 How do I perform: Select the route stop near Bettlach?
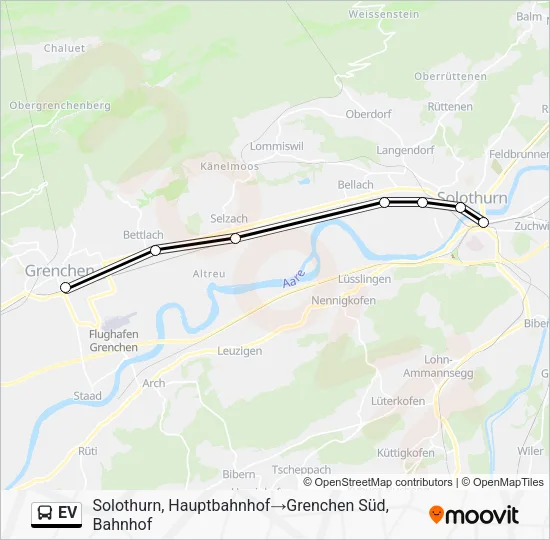[x=155, y=250]
